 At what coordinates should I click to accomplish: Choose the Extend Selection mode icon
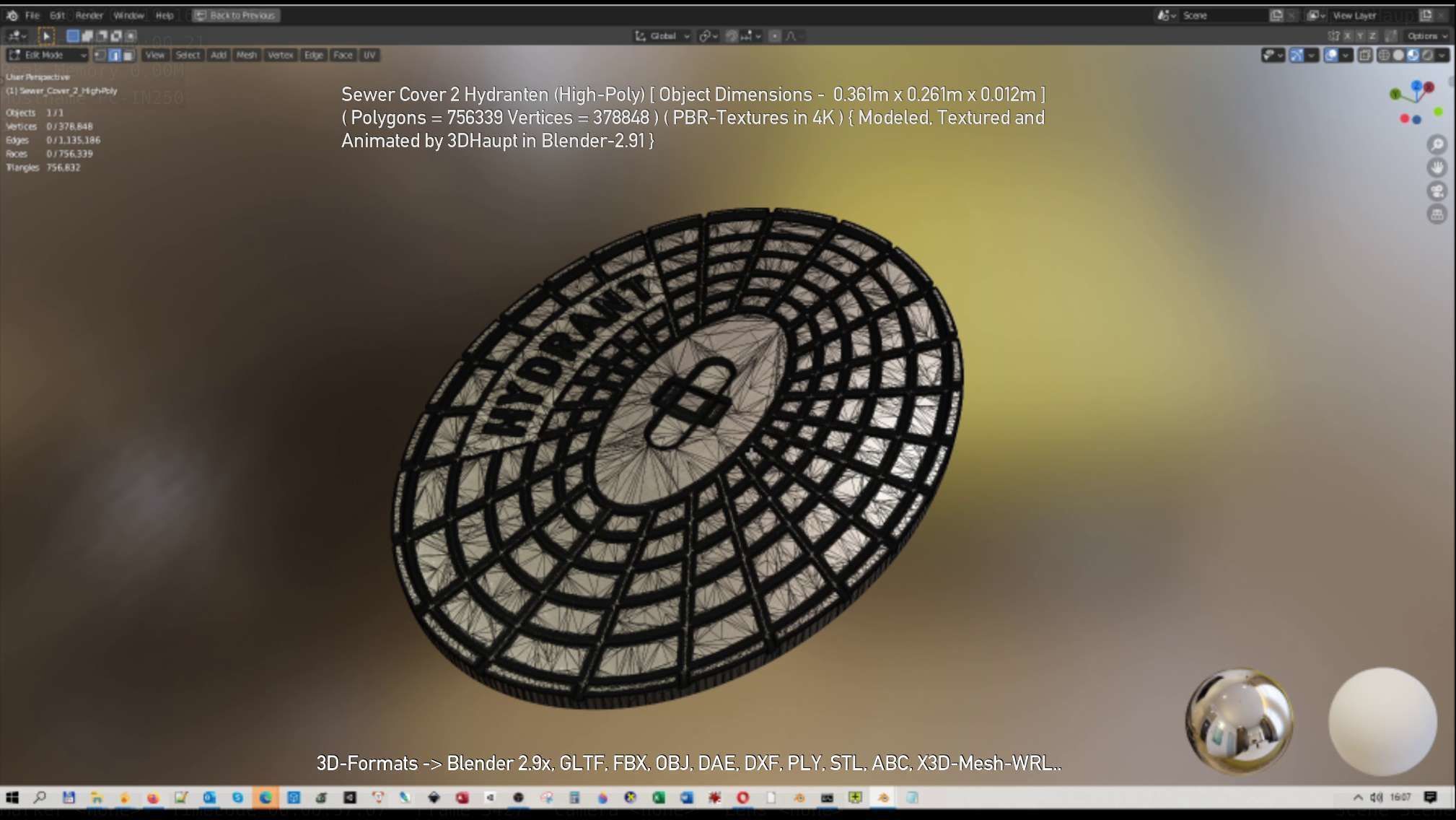coord(87,35)
